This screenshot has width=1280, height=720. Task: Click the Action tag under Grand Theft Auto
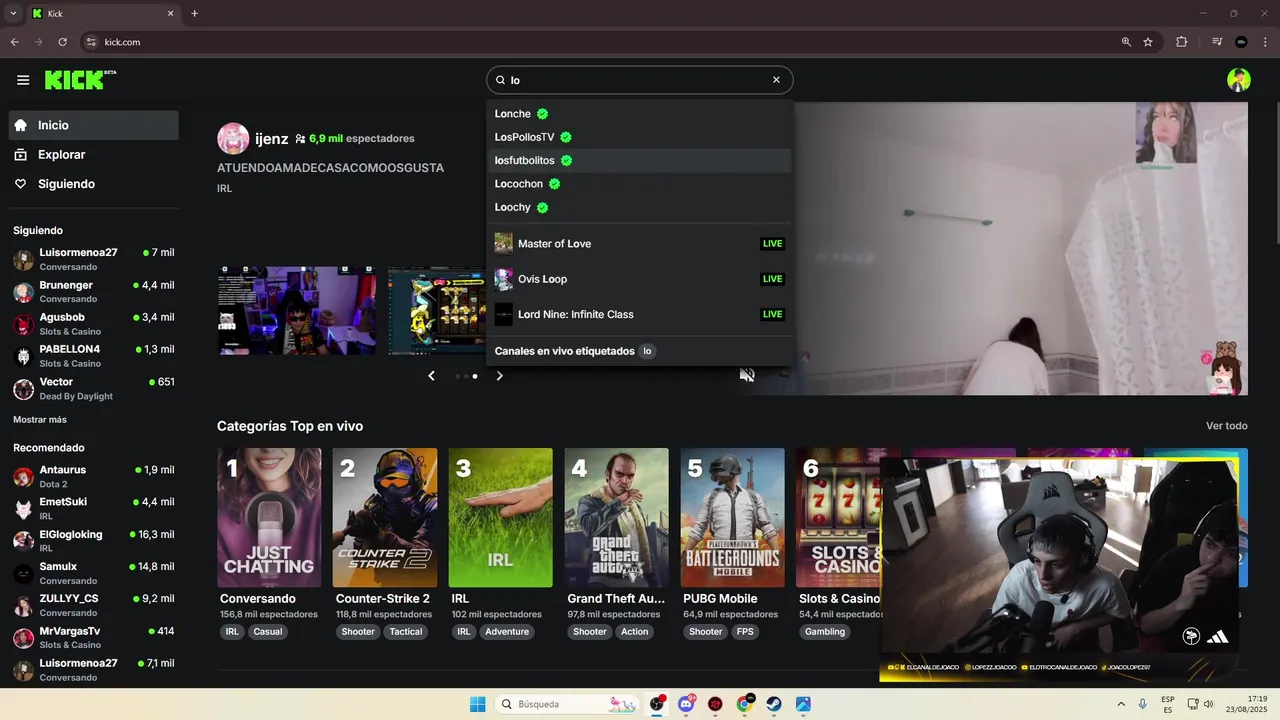tap(635, 632)
